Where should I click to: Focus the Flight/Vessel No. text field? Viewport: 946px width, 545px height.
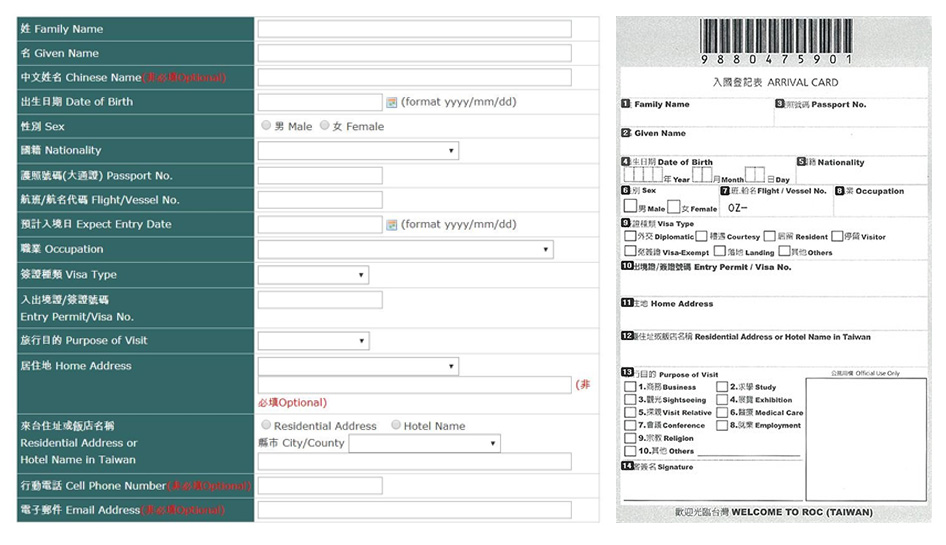pyautogui.click(x=320, y=200)
